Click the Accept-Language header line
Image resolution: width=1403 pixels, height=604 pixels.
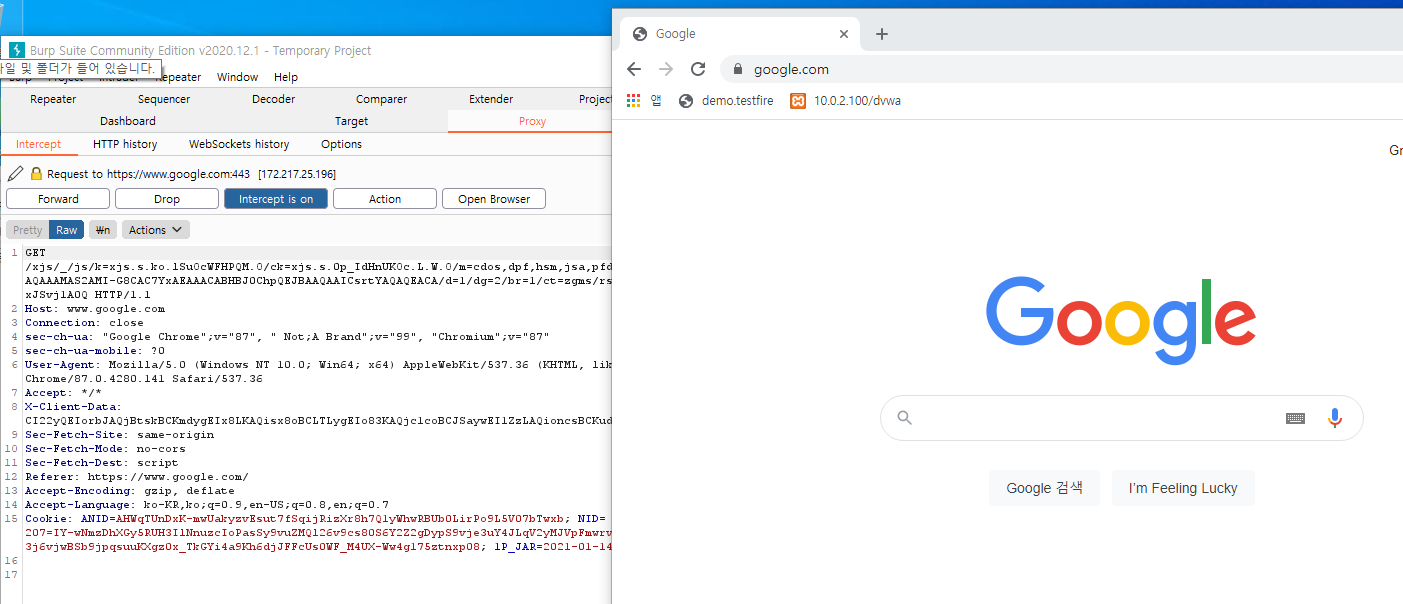point(207,505)
